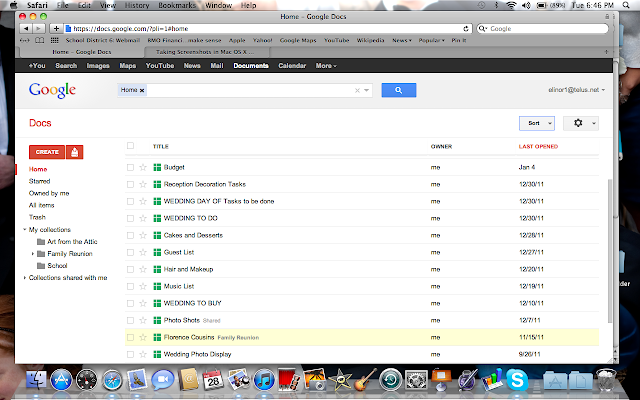Remove the Home search filter chip
This screenshot has width=640, height=400.
142,90
